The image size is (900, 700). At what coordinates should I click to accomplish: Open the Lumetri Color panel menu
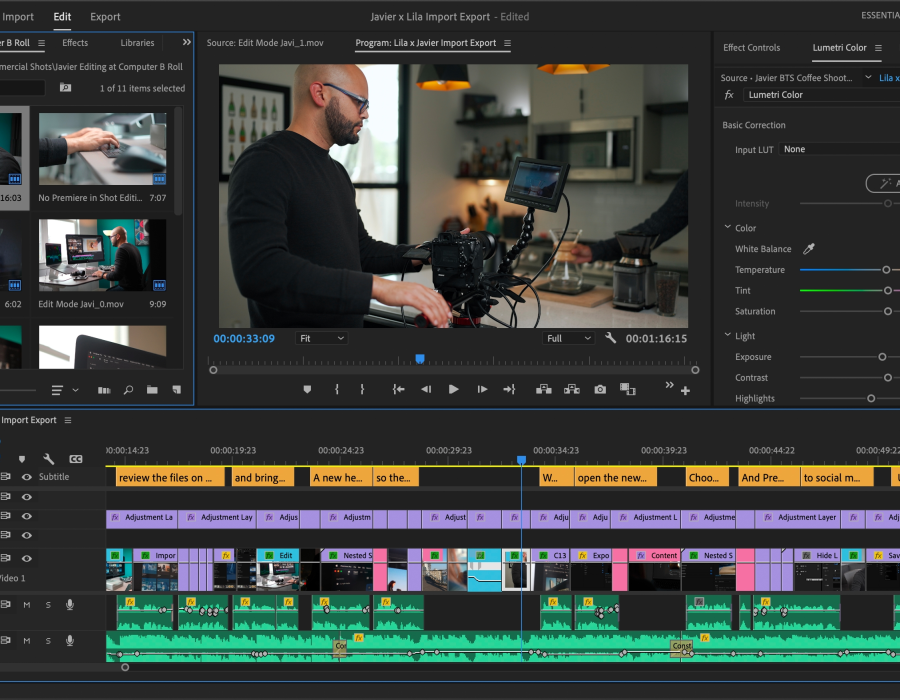click(878, 48)
